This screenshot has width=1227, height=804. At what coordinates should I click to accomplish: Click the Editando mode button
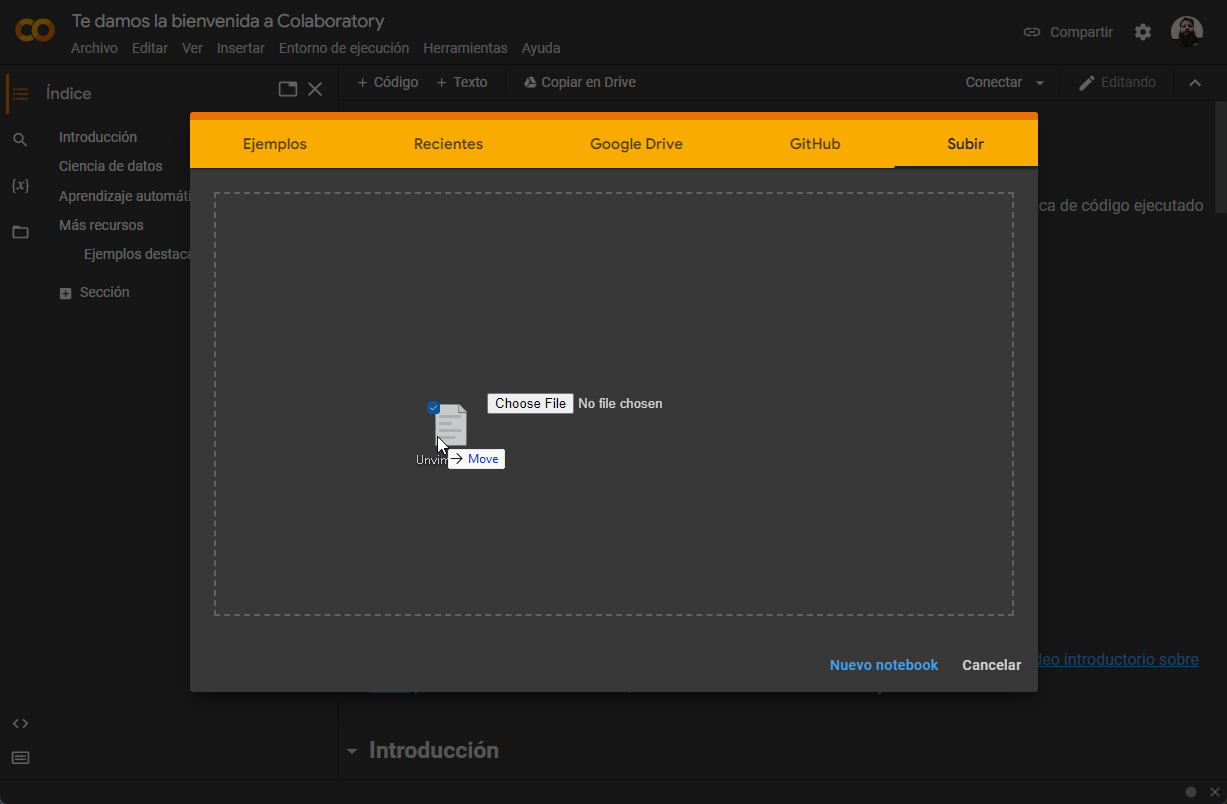(1117, 82)
